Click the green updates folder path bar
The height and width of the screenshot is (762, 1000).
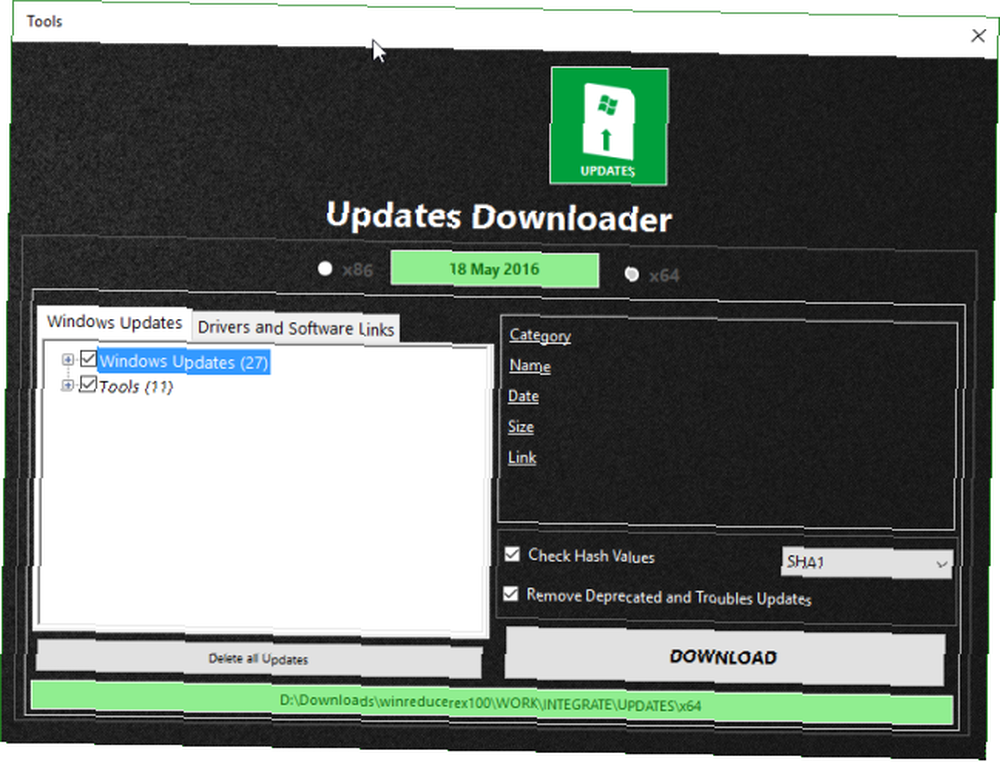[492, 703]
